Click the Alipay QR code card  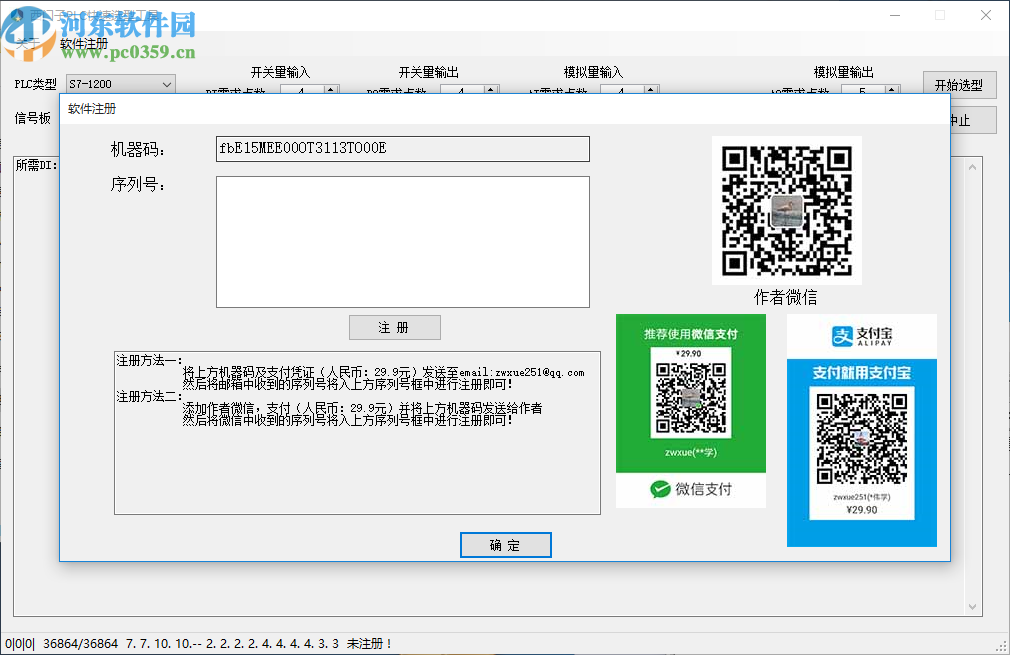861,430
